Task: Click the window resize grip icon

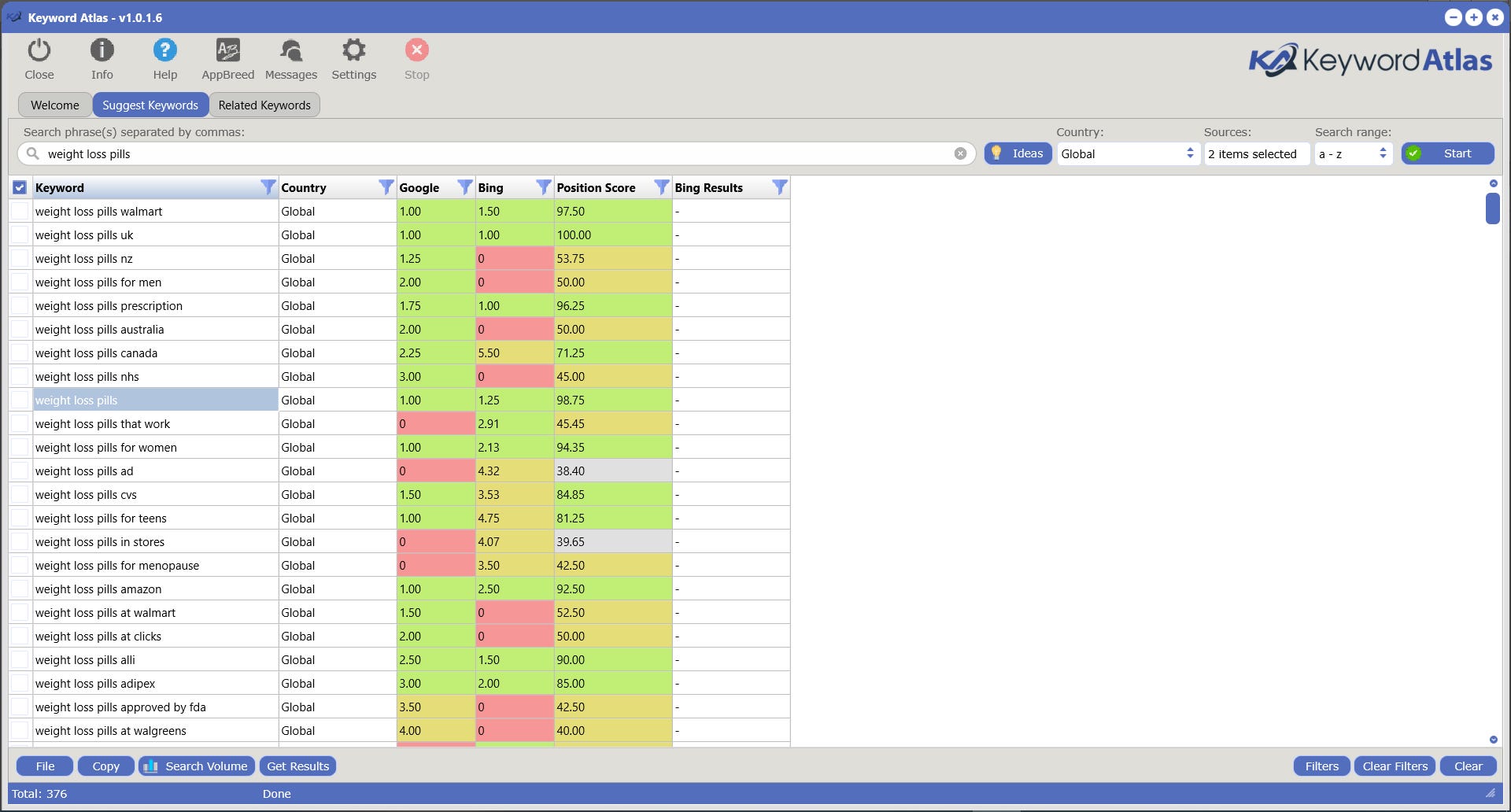Action: click(1490, 793)
